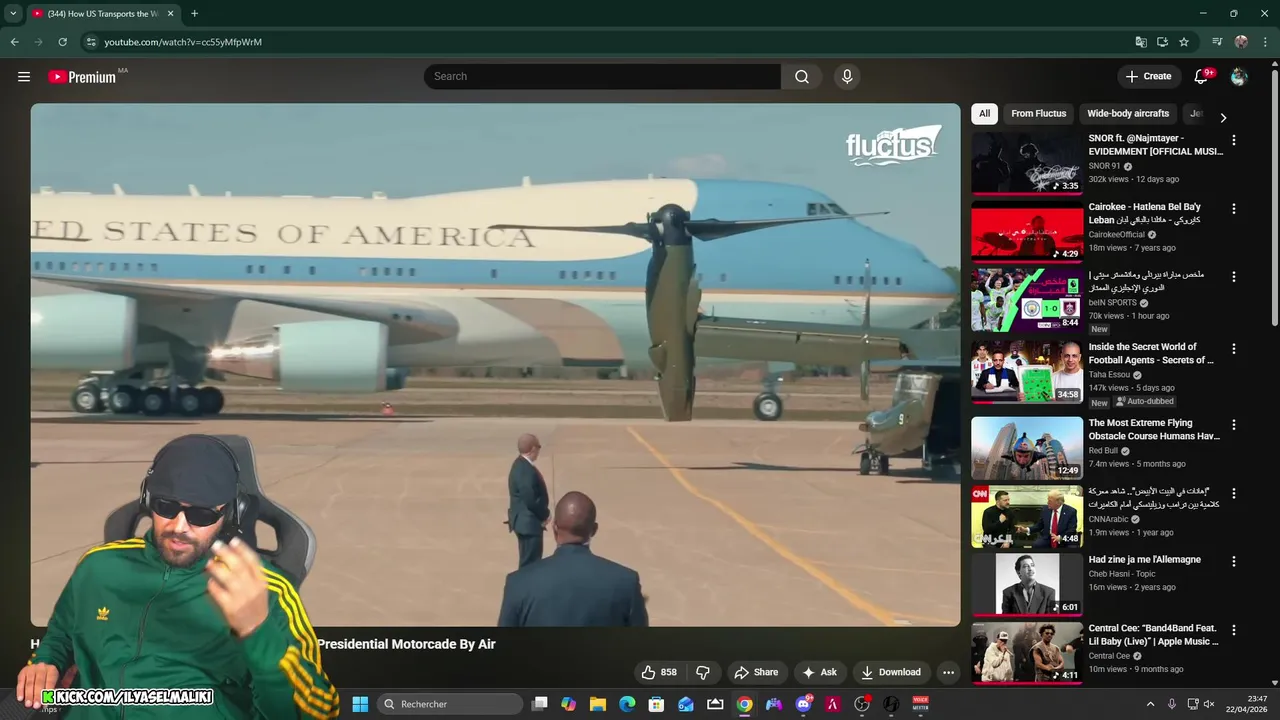Image resolution: width=1280 pixels, height=720 pixels.
Task: Open the Cairokee video thumbnail
Action: click(x=1027, y=231)
